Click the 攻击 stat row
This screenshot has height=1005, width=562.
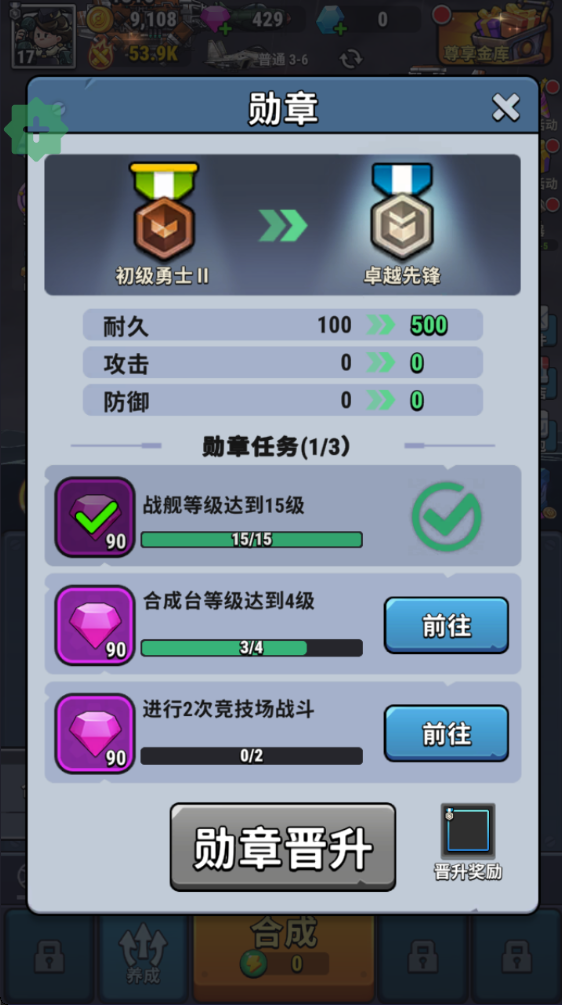[x=283, y=363]
